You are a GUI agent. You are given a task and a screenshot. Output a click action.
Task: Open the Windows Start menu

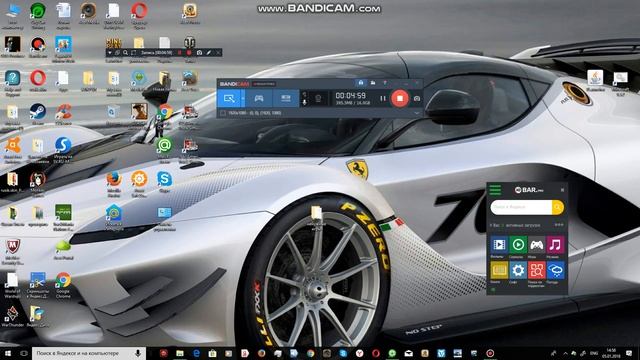tap(8, 353)
